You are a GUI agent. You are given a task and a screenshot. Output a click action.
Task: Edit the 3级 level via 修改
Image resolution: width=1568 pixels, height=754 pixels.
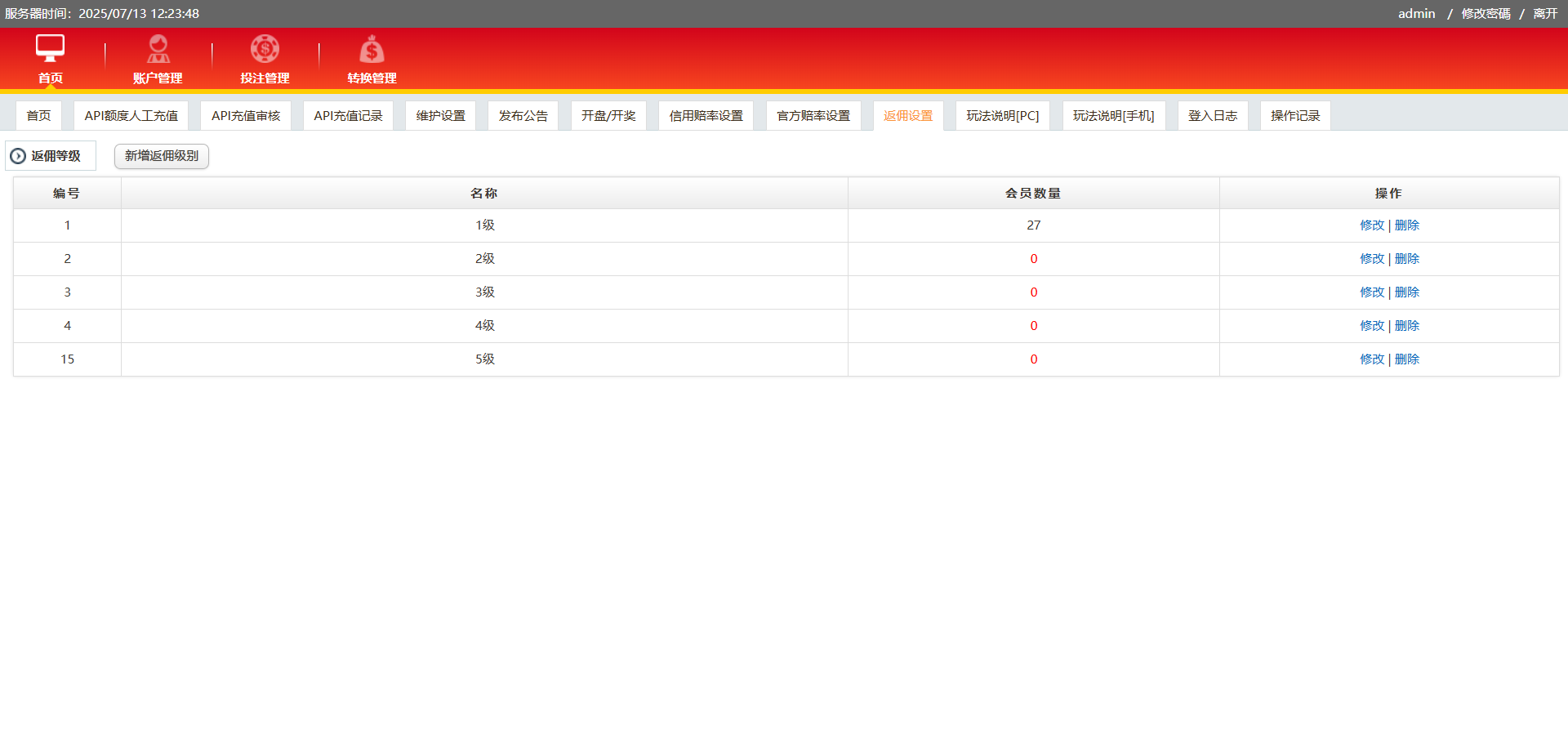[x=1372, y=292]
